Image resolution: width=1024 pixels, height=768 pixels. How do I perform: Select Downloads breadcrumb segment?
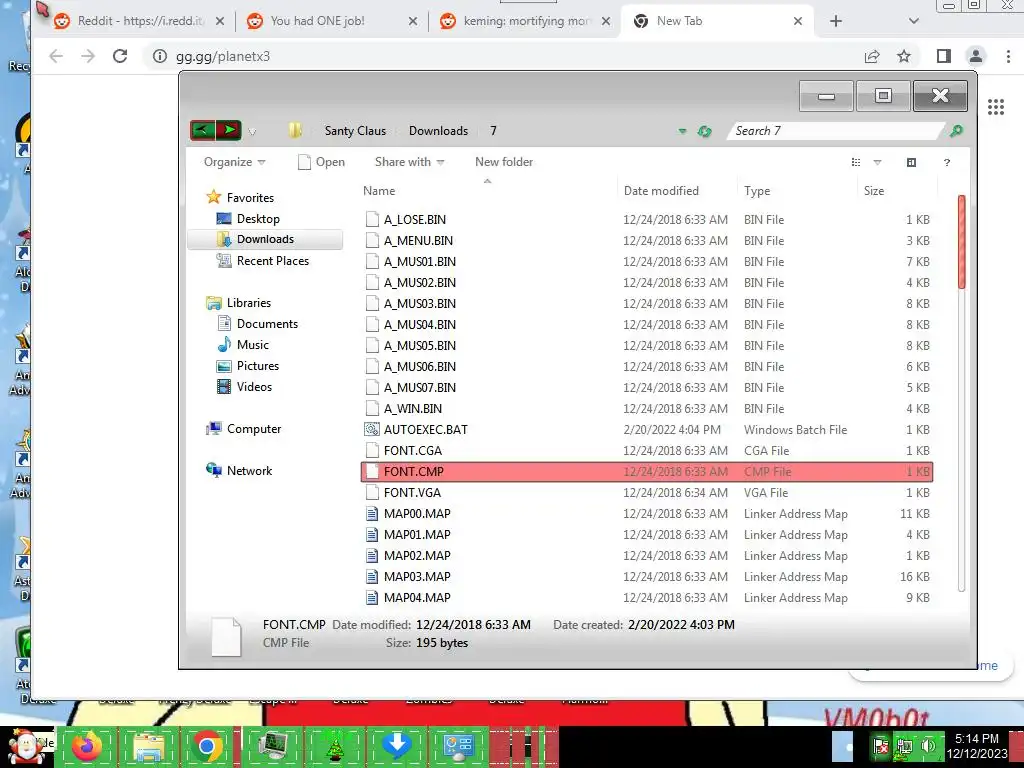[438, 131]
